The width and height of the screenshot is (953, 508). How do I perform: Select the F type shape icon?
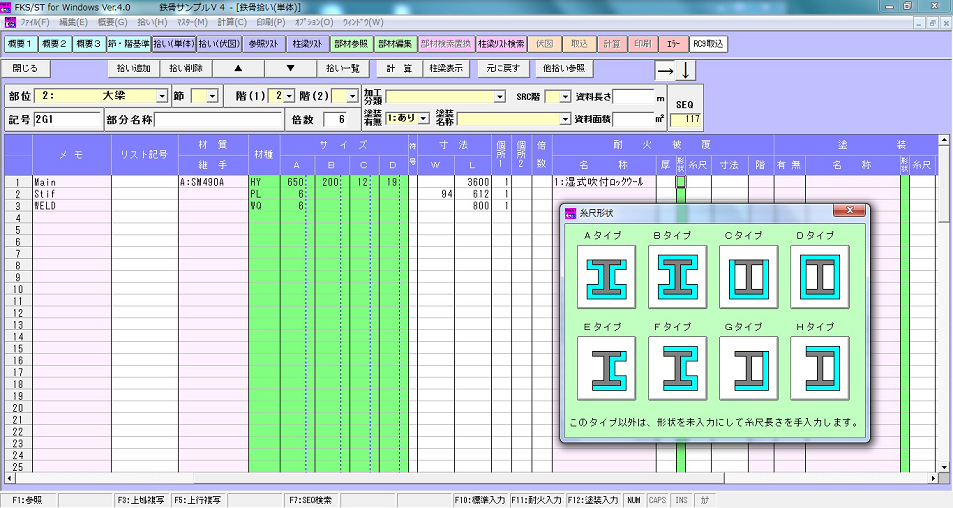pyautogui.click(x=677, y=368)
